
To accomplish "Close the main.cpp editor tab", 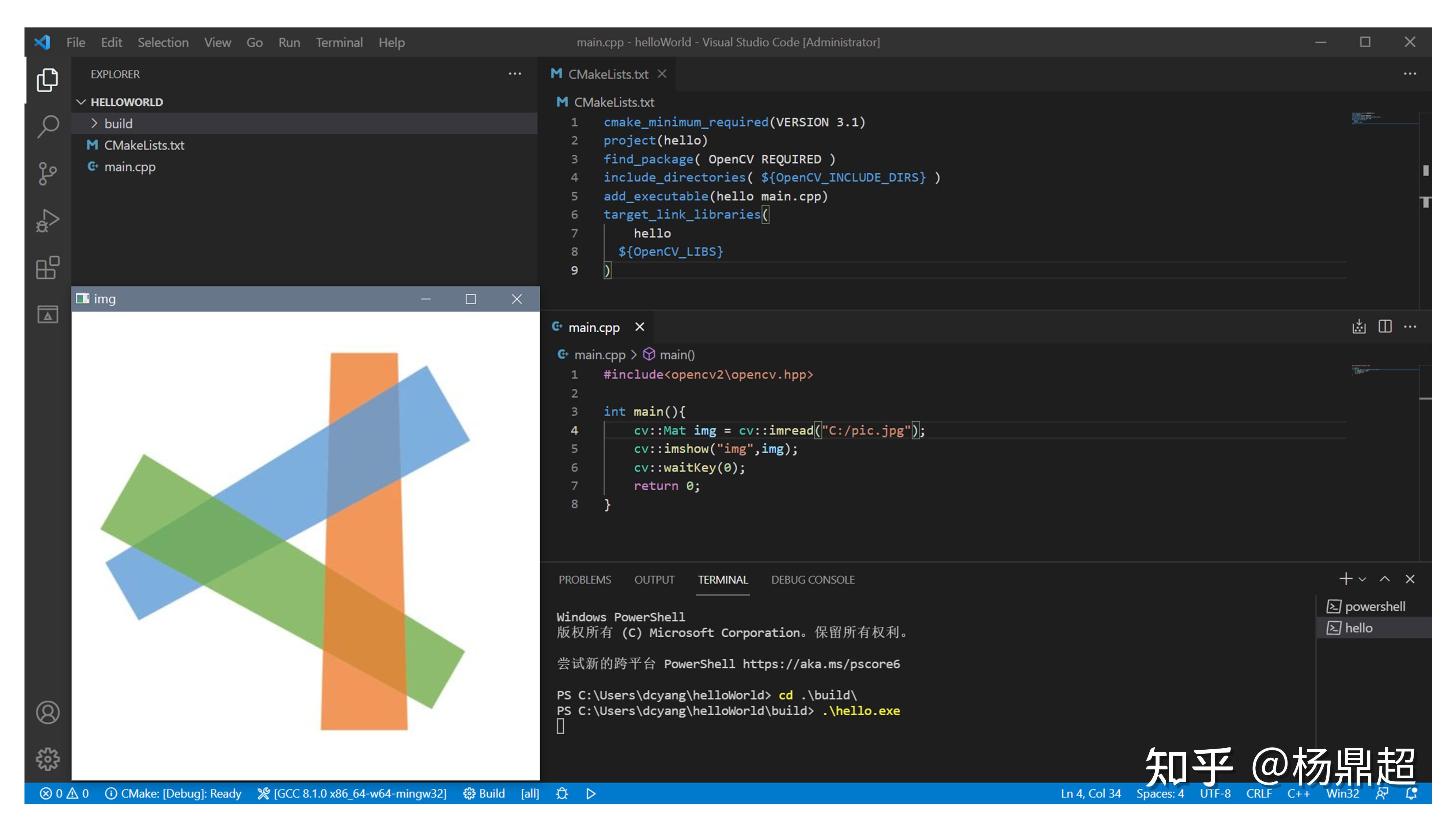I will coord(639,327).
